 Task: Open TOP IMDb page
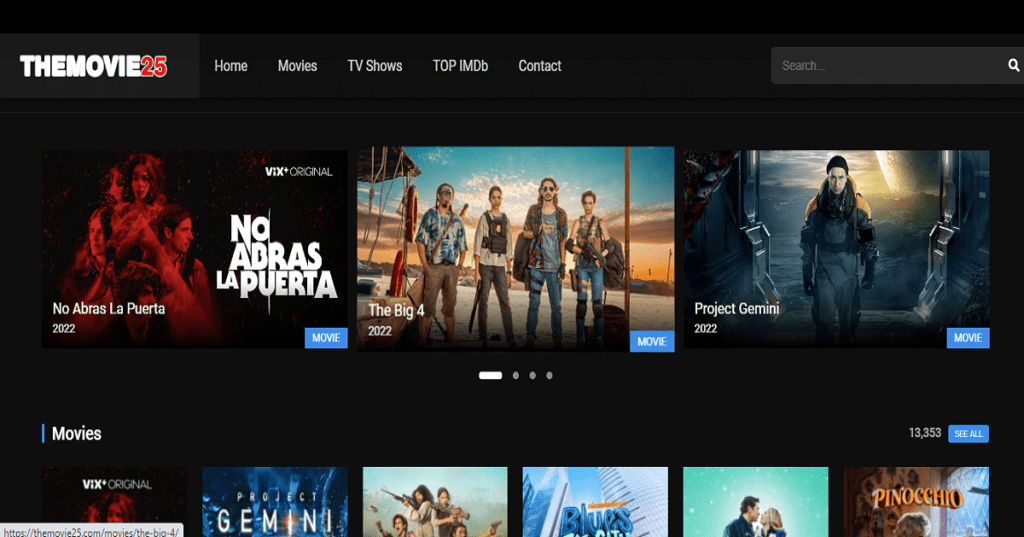pos(460,66)
